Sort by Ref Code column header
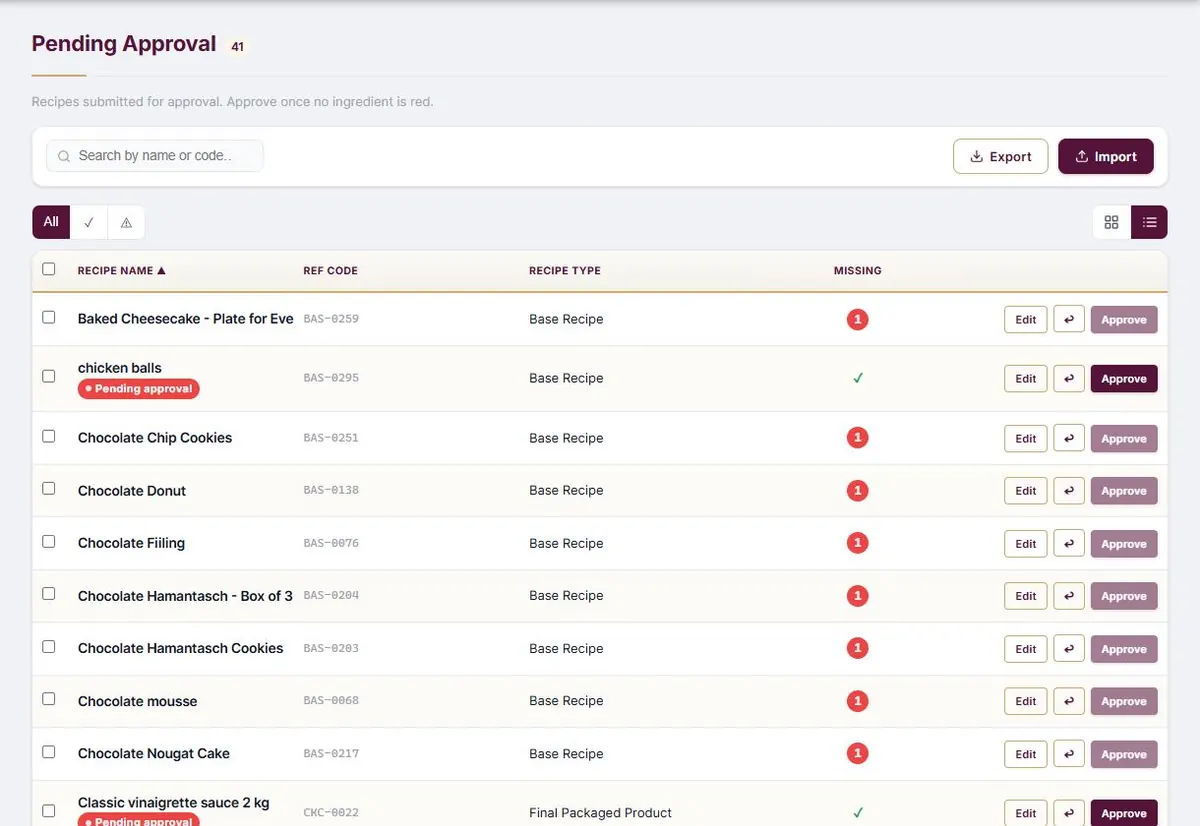The width and height of the screenshot is (1200, 826). (330, 270)
